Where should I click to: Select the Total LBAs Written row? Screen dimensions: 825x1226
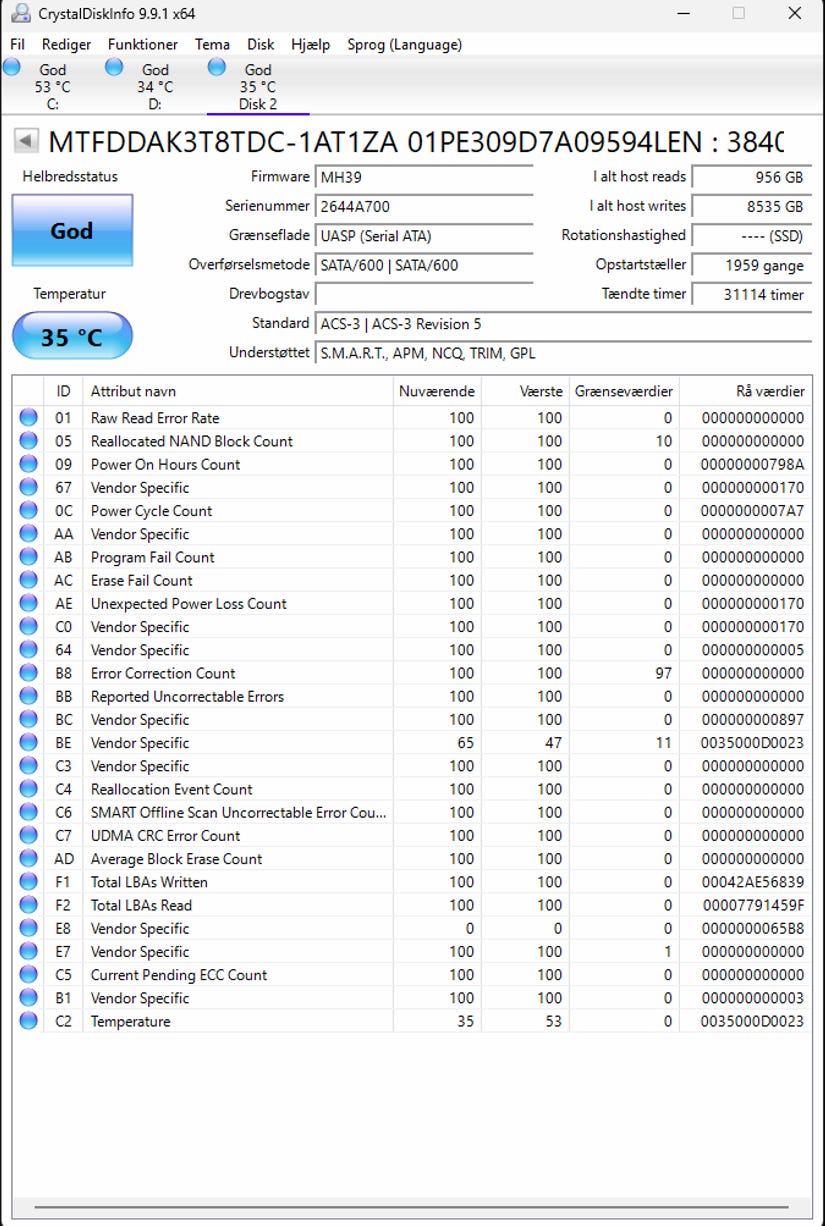412,882
